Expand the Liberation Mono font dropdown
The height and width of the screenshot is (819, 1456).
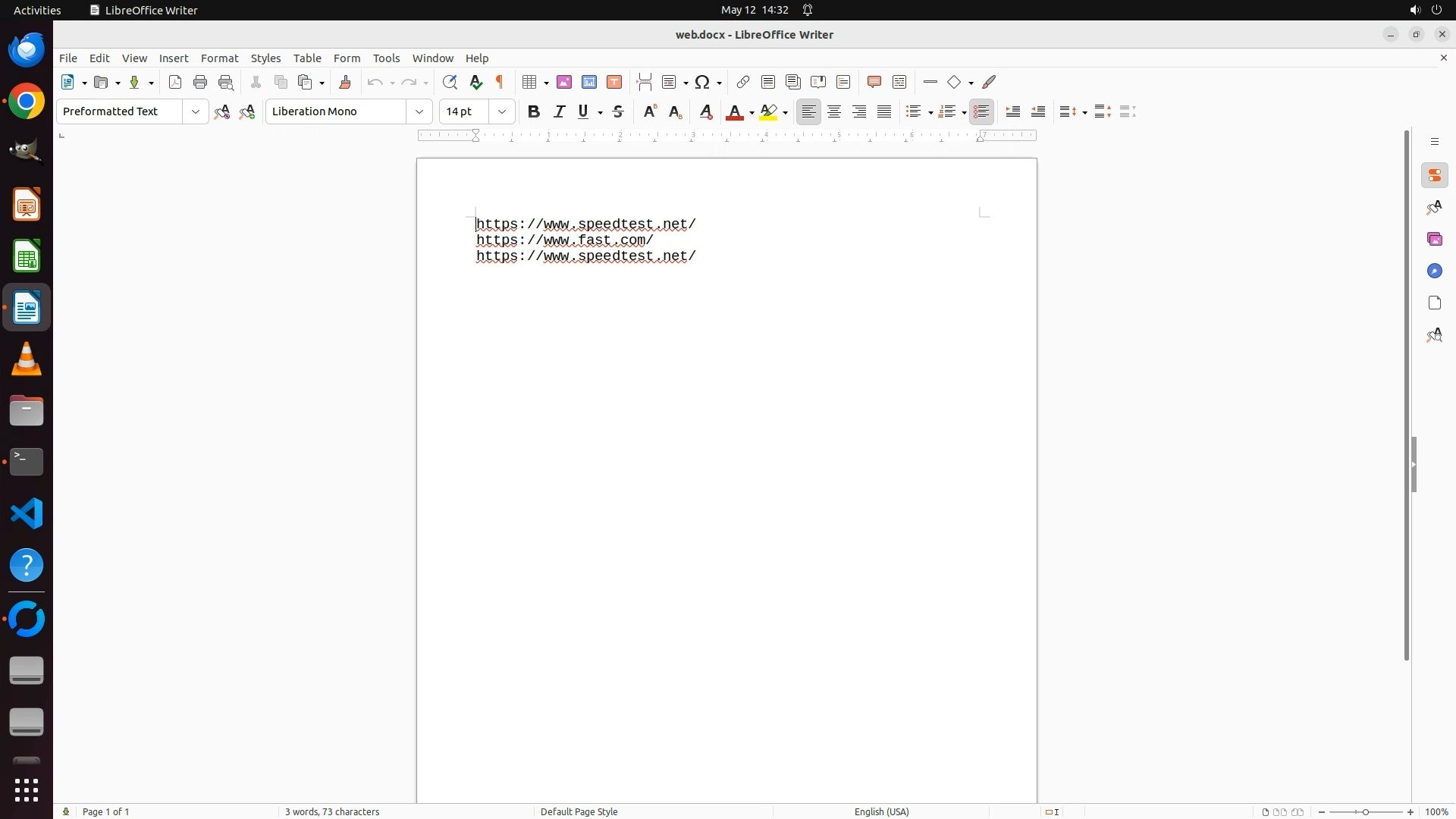pos(419,112)
